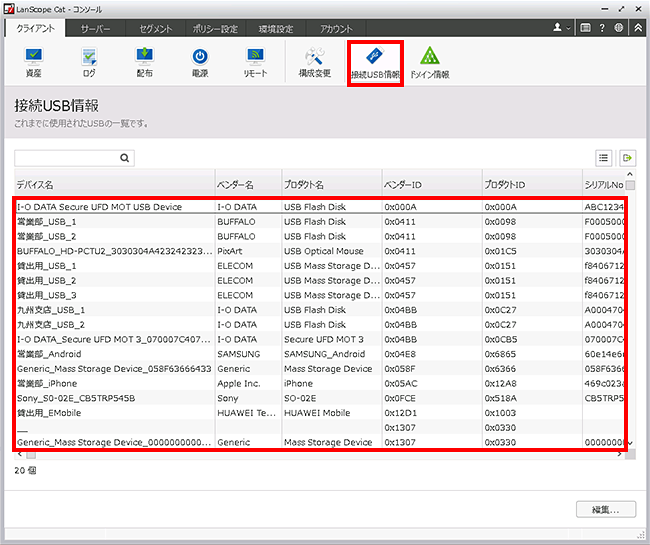
Task: Open the user account icon
Action: point(558,28)
